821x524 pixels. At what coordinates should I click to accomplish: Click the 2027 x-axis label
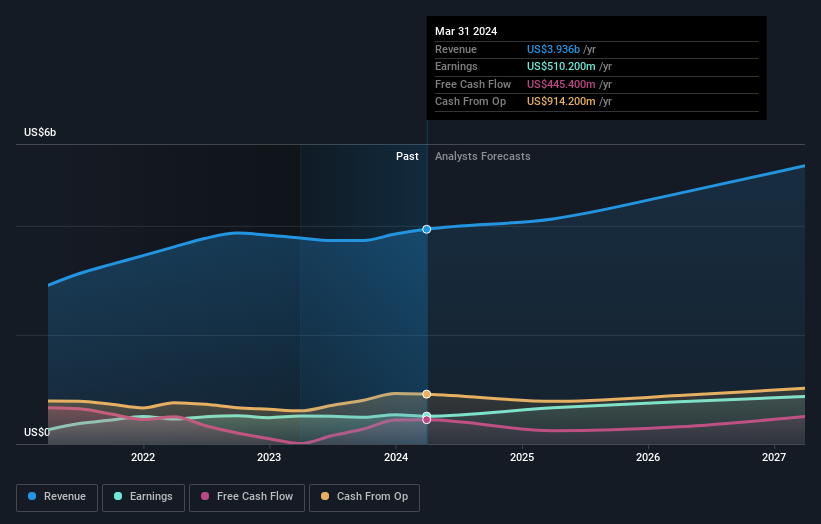pyautogui.click(x=774, y=458)
